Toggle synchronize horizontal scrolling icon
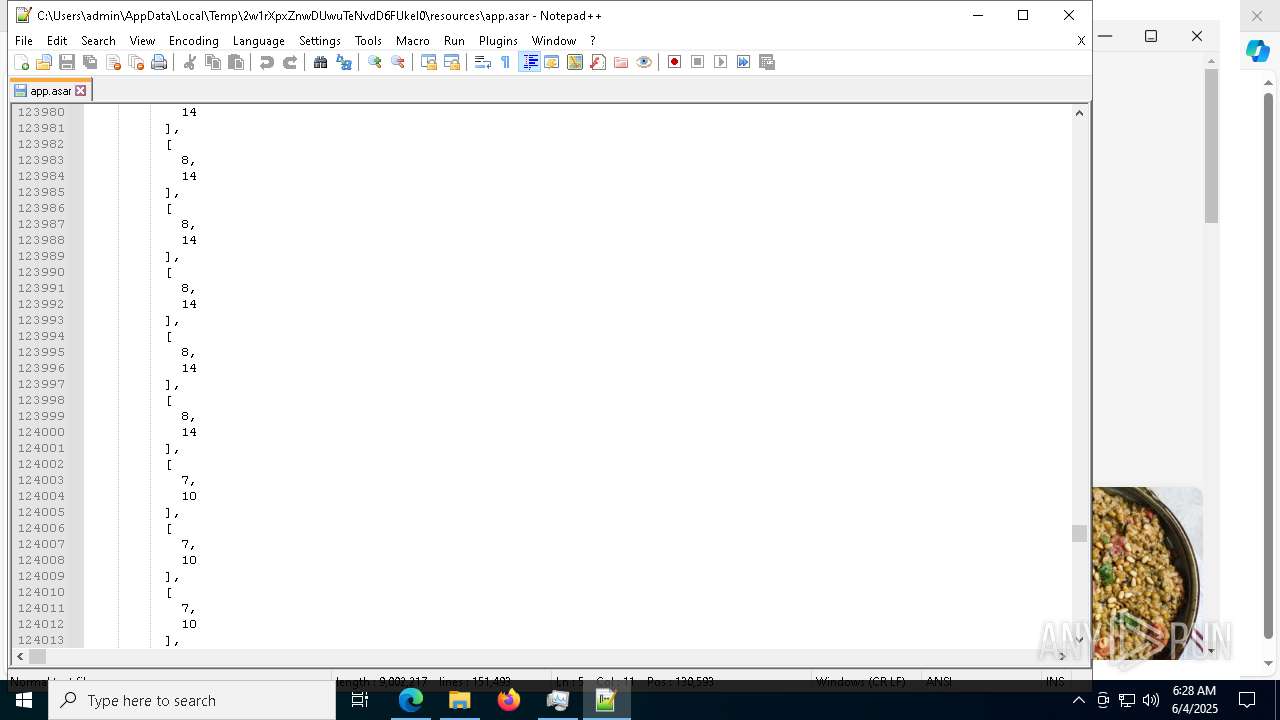Image resolution: width=1280 pixels, height=720 pixels. pyautogui.click(x=452, y=62)
